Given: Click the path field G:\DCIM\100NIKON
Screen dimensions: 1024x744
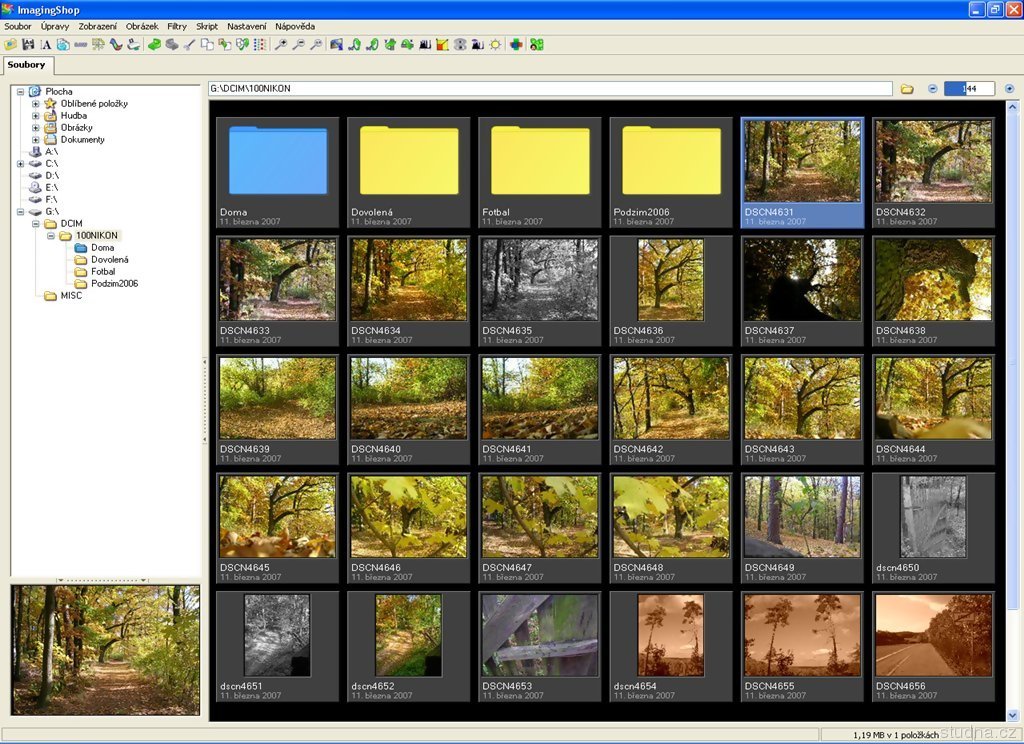Looking at the screenshot, I should click(550, 89).
